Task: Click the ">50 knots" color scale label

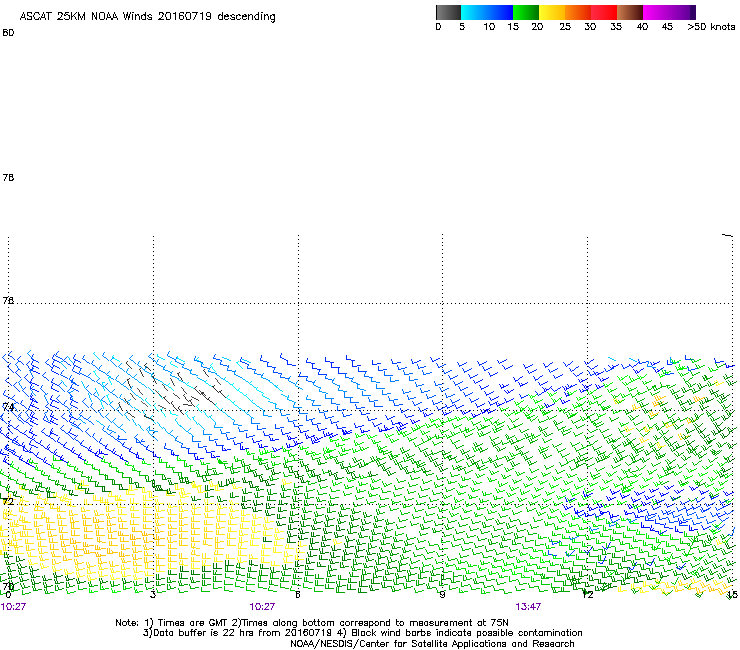Action: tap(711, 27)
